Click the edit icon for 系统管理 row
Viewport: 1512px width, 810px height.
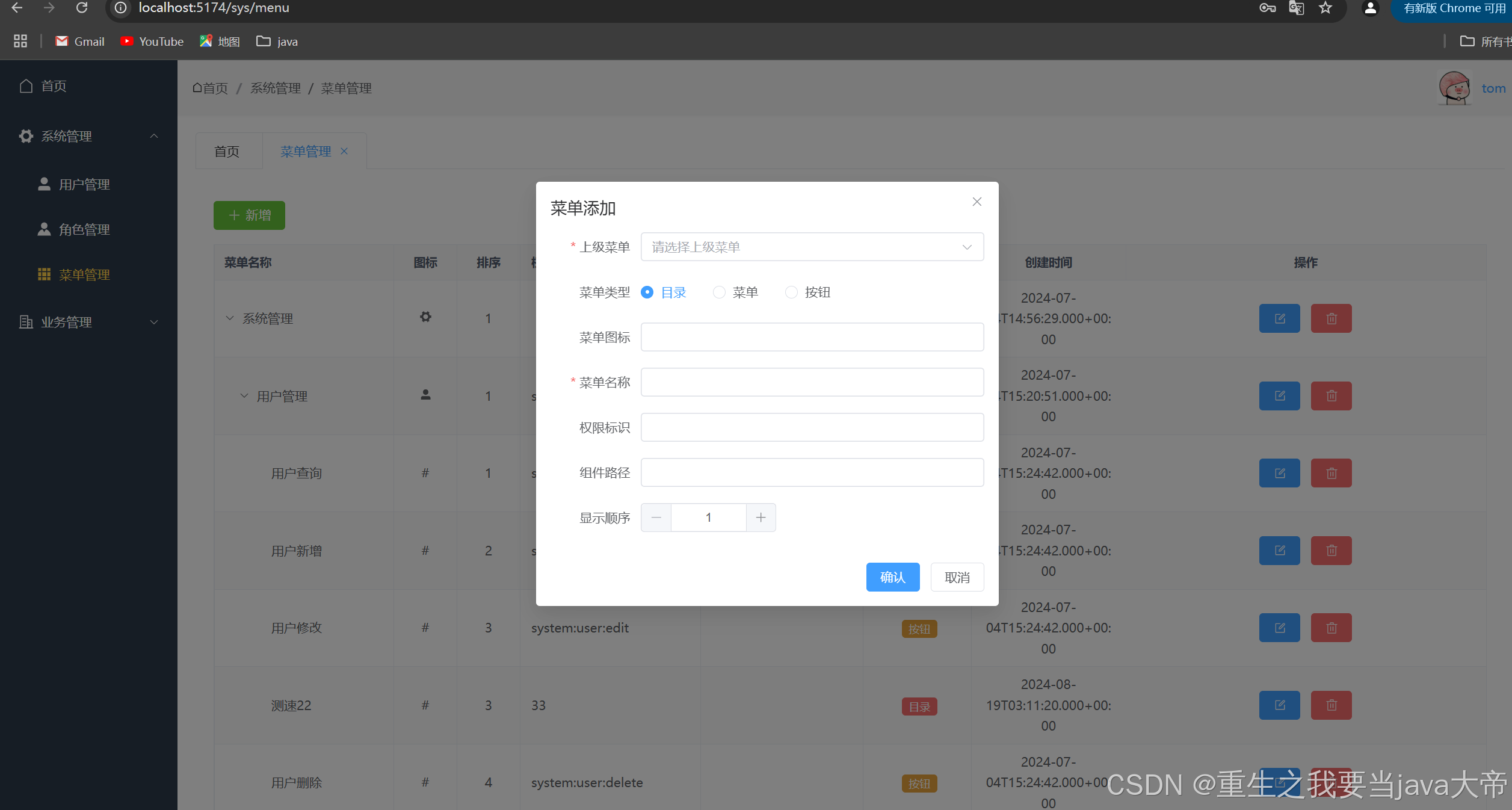tap(1279, 318)
